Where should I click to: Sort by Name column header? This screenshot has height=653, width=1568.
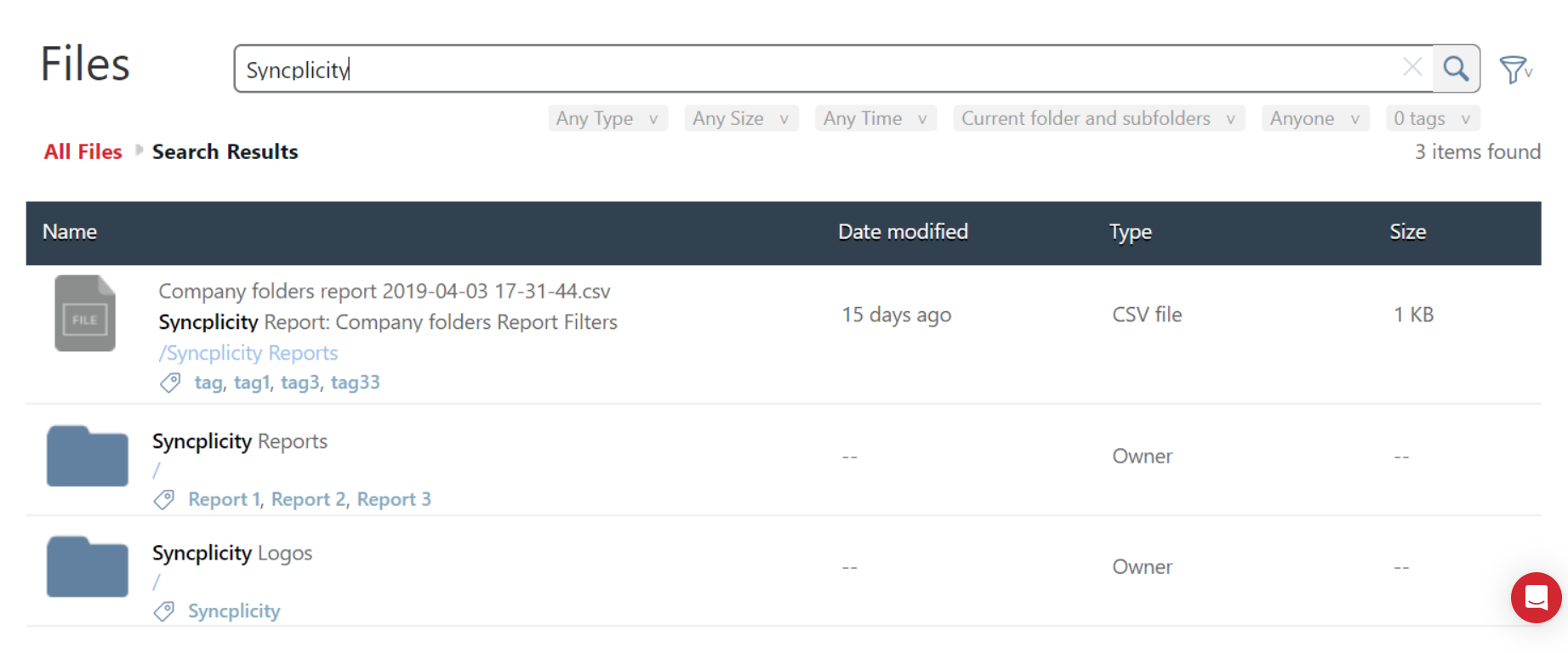point(70,232)
